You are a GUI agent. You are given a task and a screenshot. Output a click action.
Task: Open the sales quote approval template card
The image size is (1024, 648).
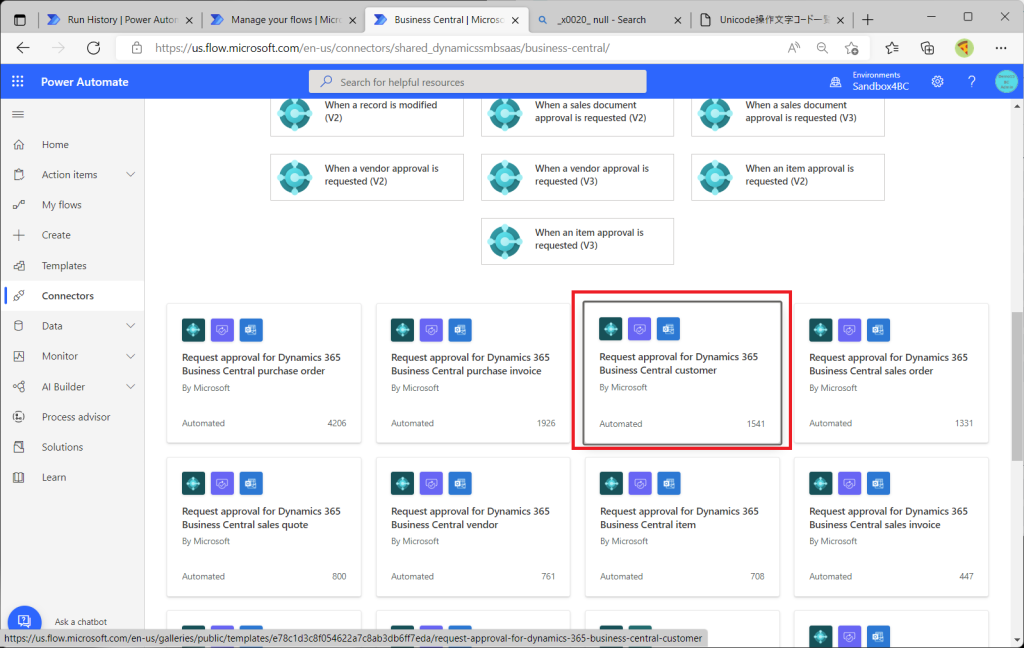coord(264,526)
